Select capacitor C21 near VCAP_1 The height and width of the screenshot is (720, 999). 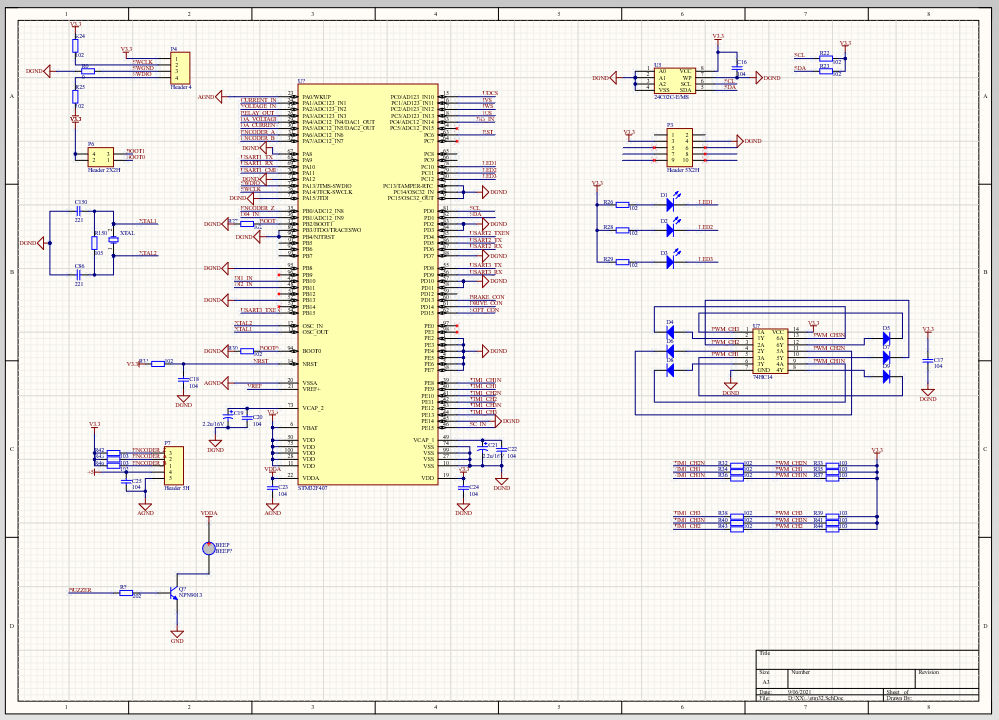(x=483, y=449)
